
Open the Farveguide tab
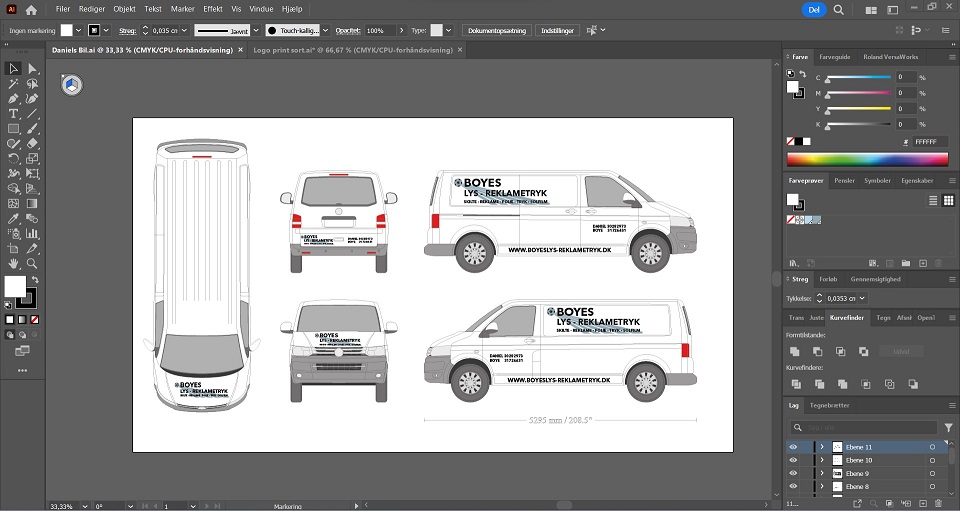[834, 57]
